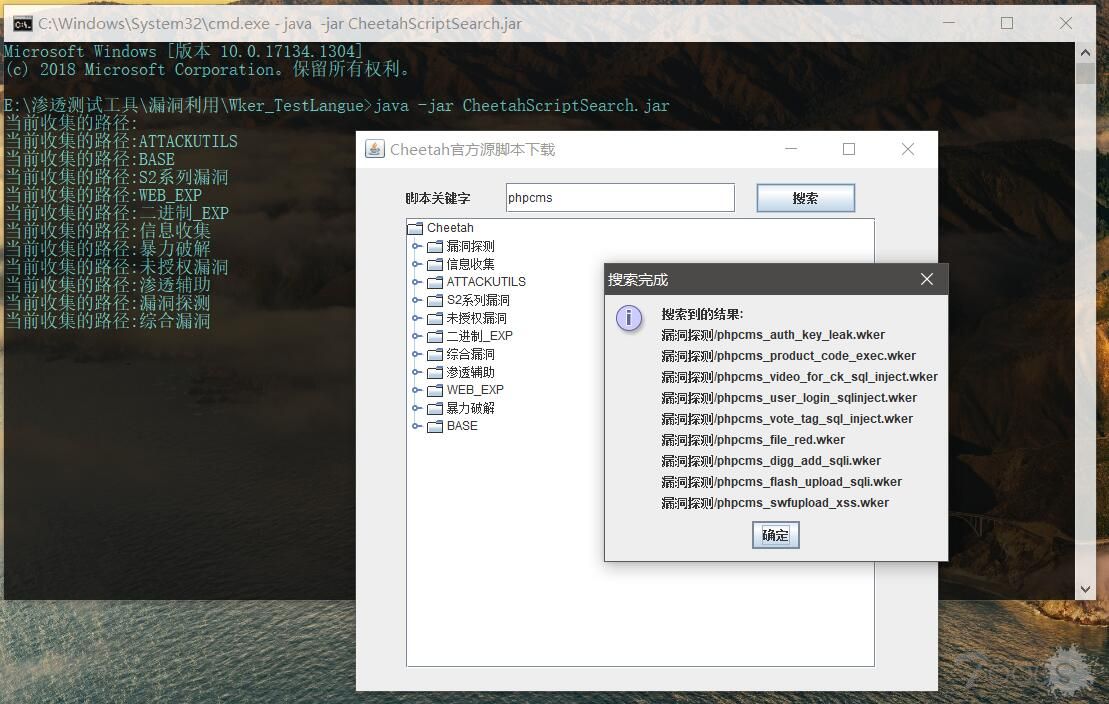This screenshot has height=704, width=1109.
Task: Click the phpcms_vote_tag_sql_inject.wker result
Action: pyautogui.click(x=787, y=419)
